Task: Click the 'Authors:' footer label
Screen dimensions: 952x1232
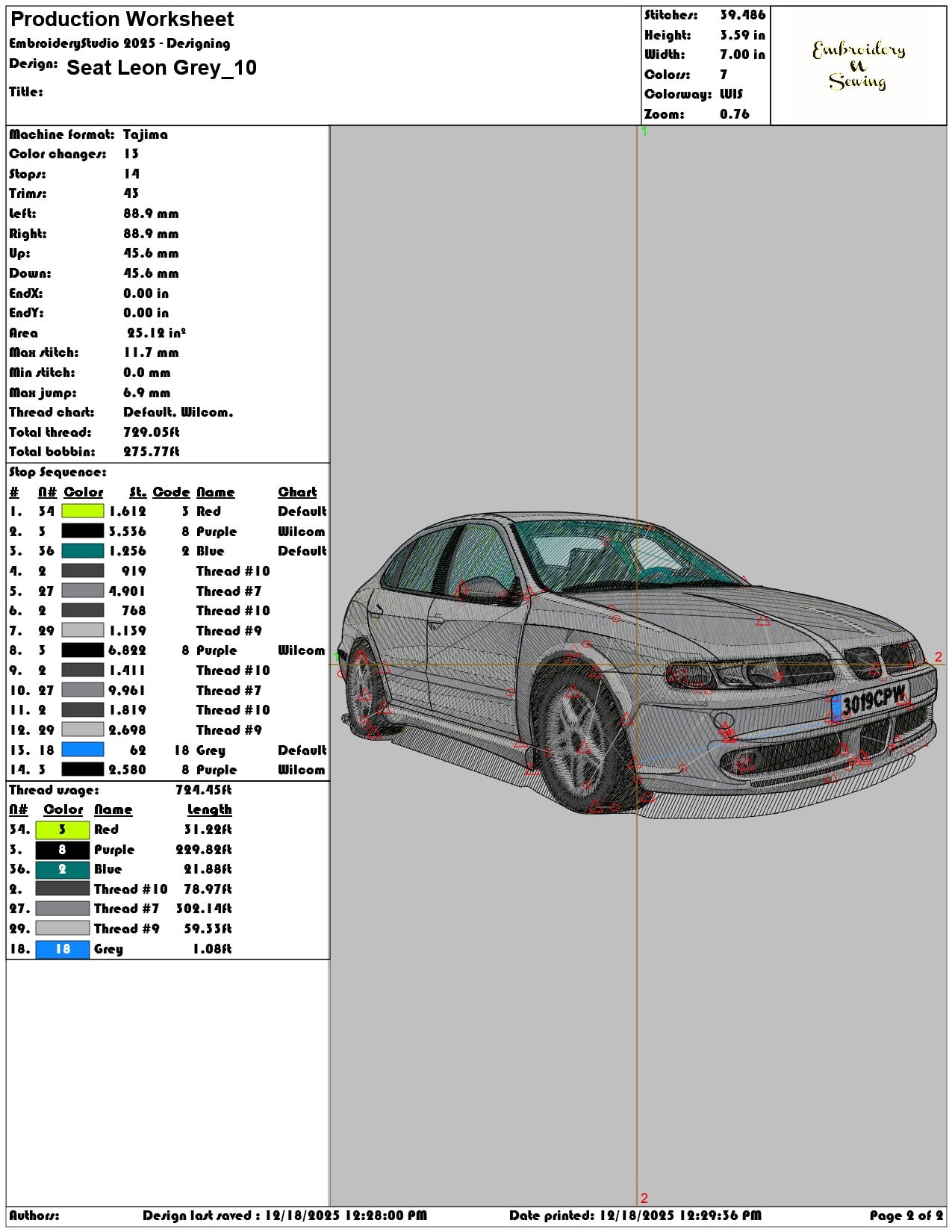Action: (x=34, y=1216)
